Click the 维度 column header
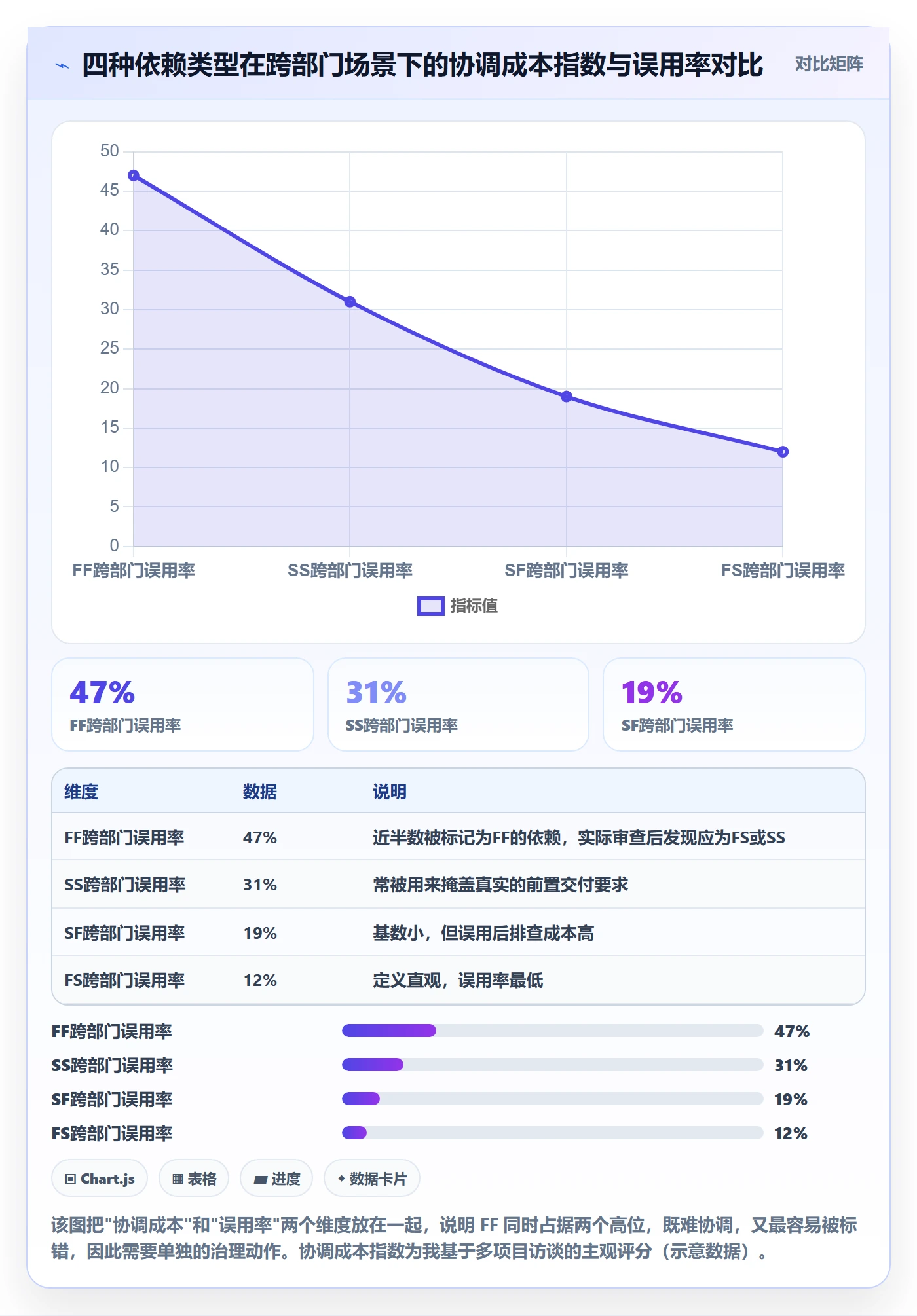This screenshot has width=917, height=1316. pyautogui.click(x=81, y=792)
